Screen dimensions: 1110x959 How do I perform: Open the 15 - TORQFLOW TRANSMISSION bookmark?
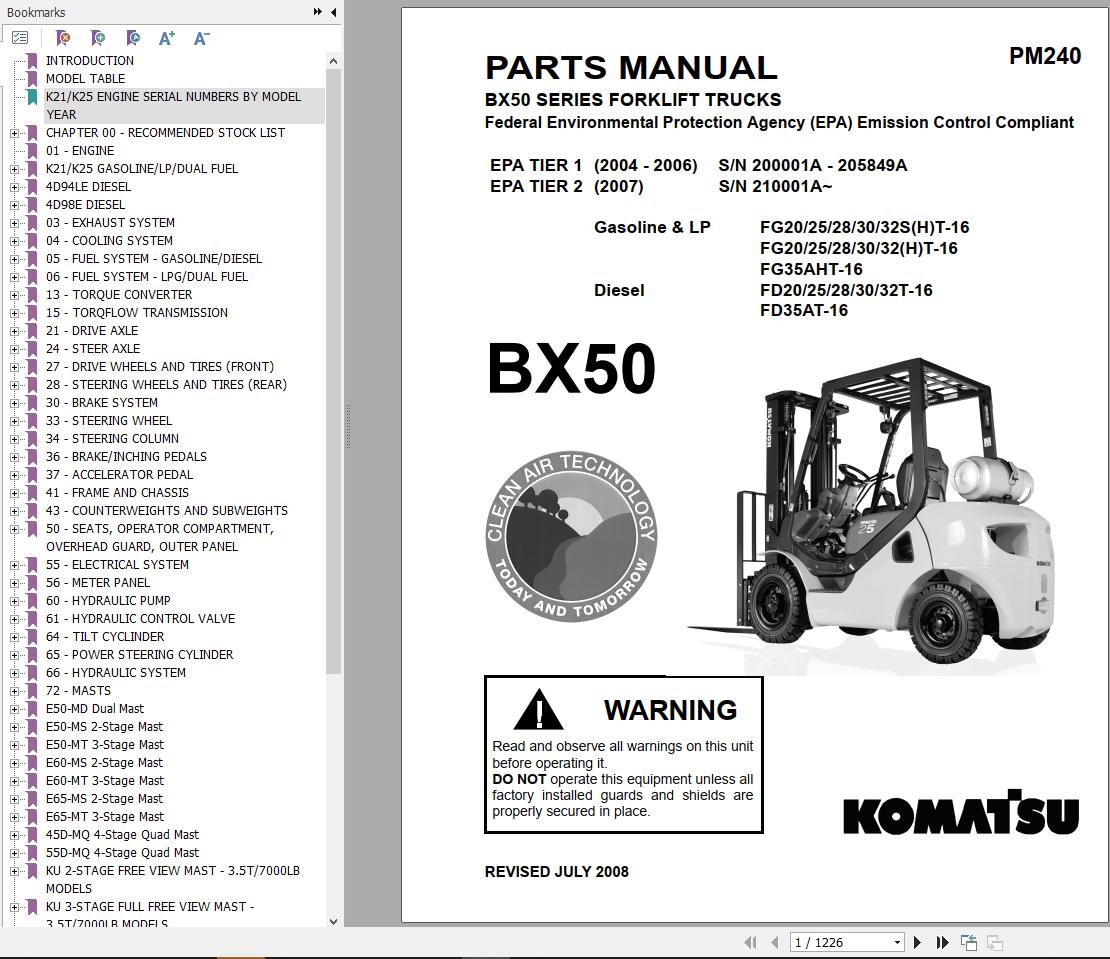pos(137,313)
